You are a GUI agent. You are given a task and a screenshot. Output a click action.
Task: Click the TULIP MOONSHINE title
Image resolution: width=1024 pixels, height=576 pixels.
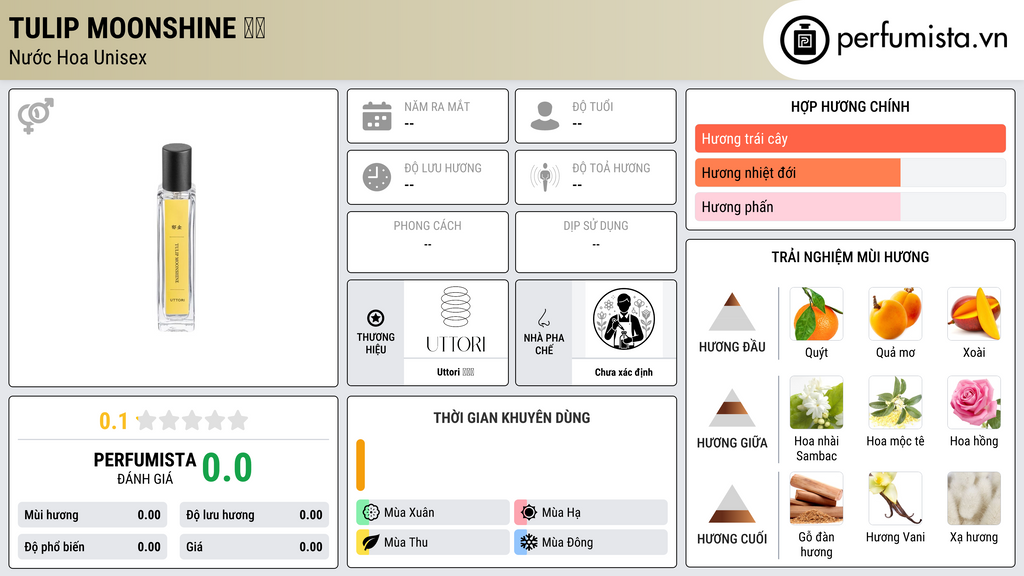[122, 28]
